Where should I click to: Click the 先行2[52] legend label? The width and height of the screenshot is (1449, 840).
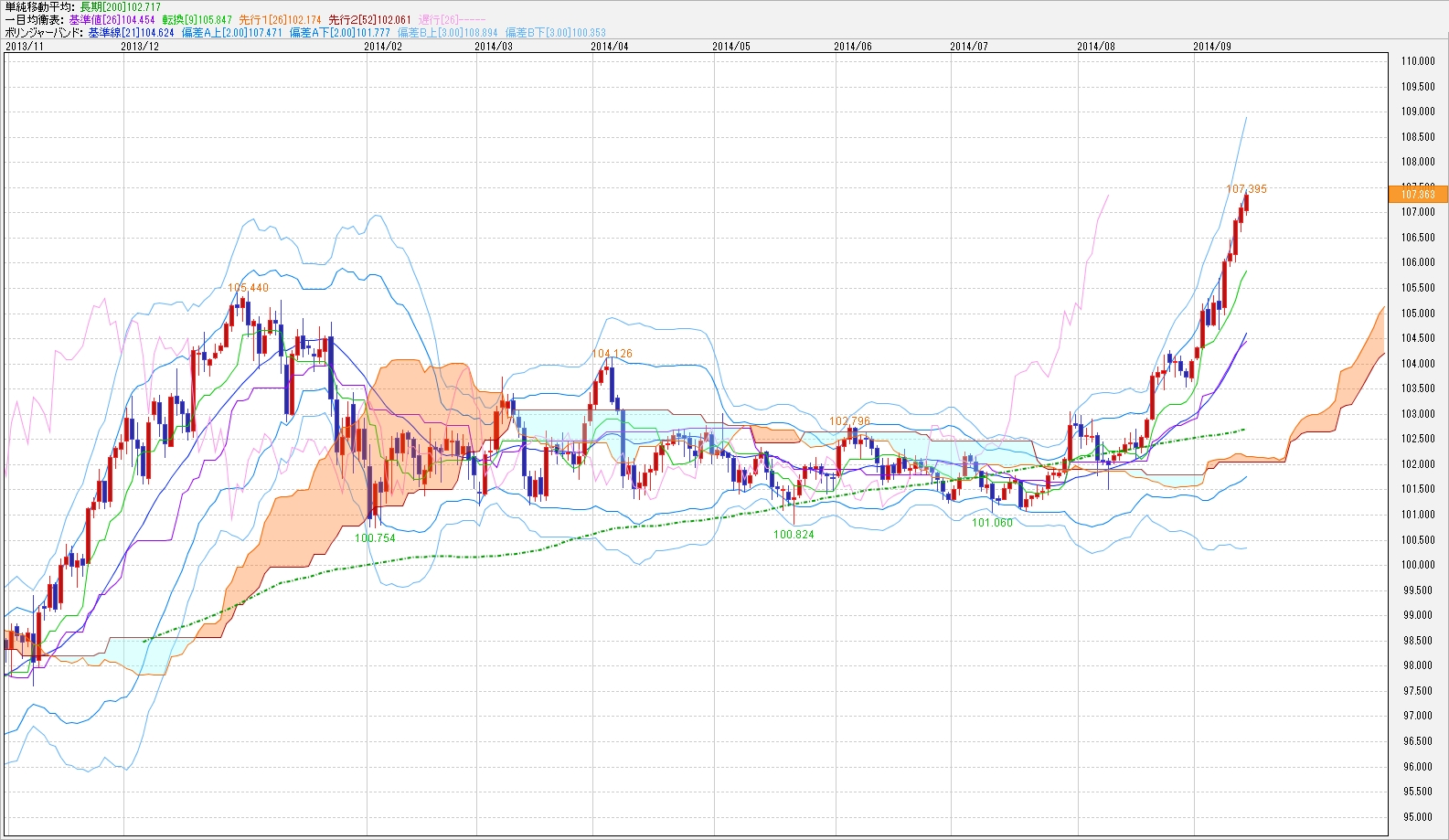point(369,20)
